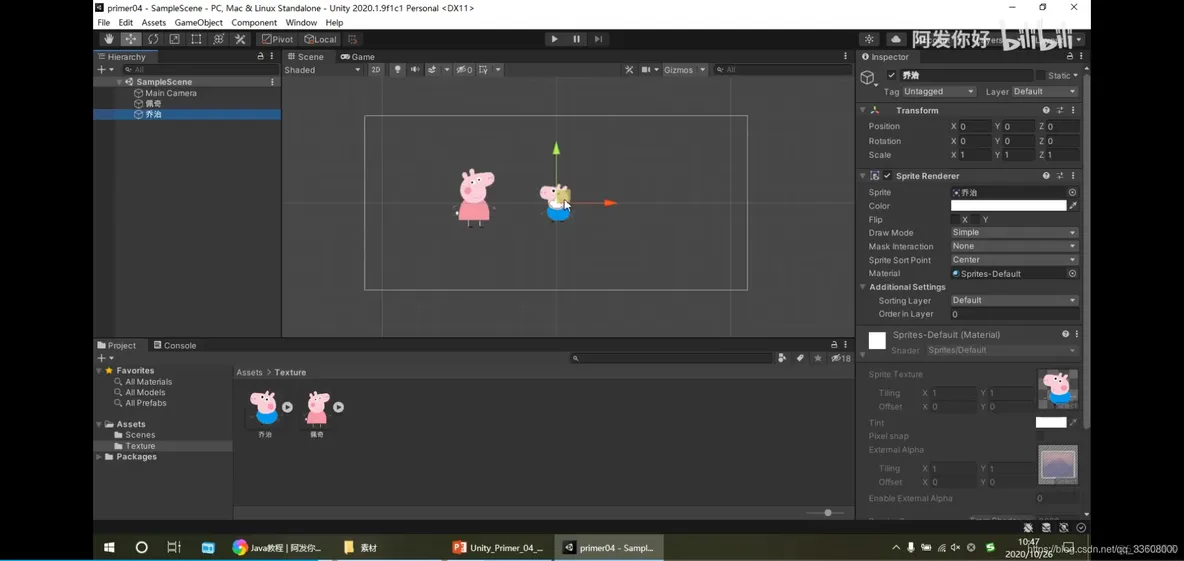Open the Assets menu
This screenshot has height=561, width=1184.
coord(154,23)
